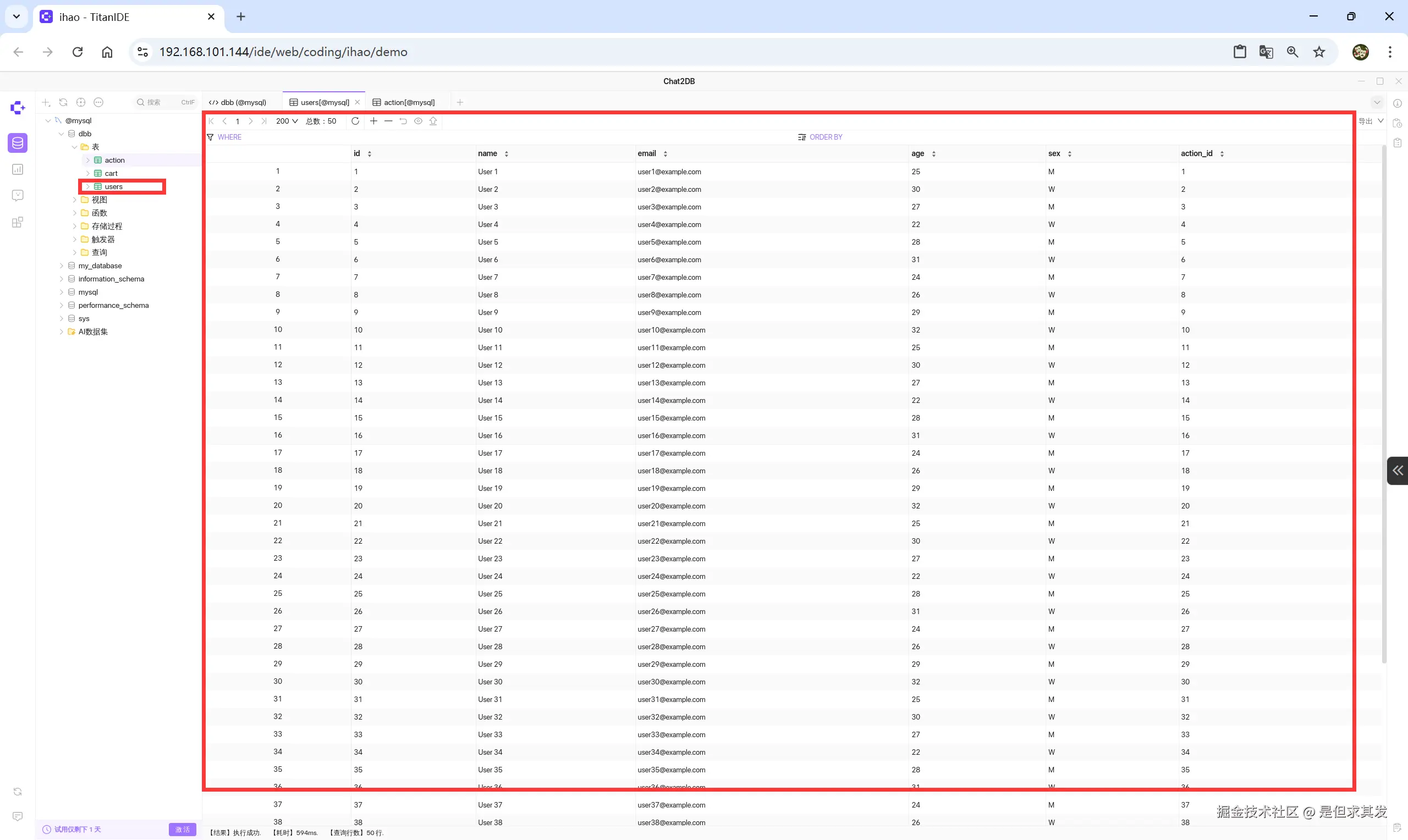The image size is (1408, 840).
Task: Click the WHERE filter funnel icon
Action: (211, 137)
